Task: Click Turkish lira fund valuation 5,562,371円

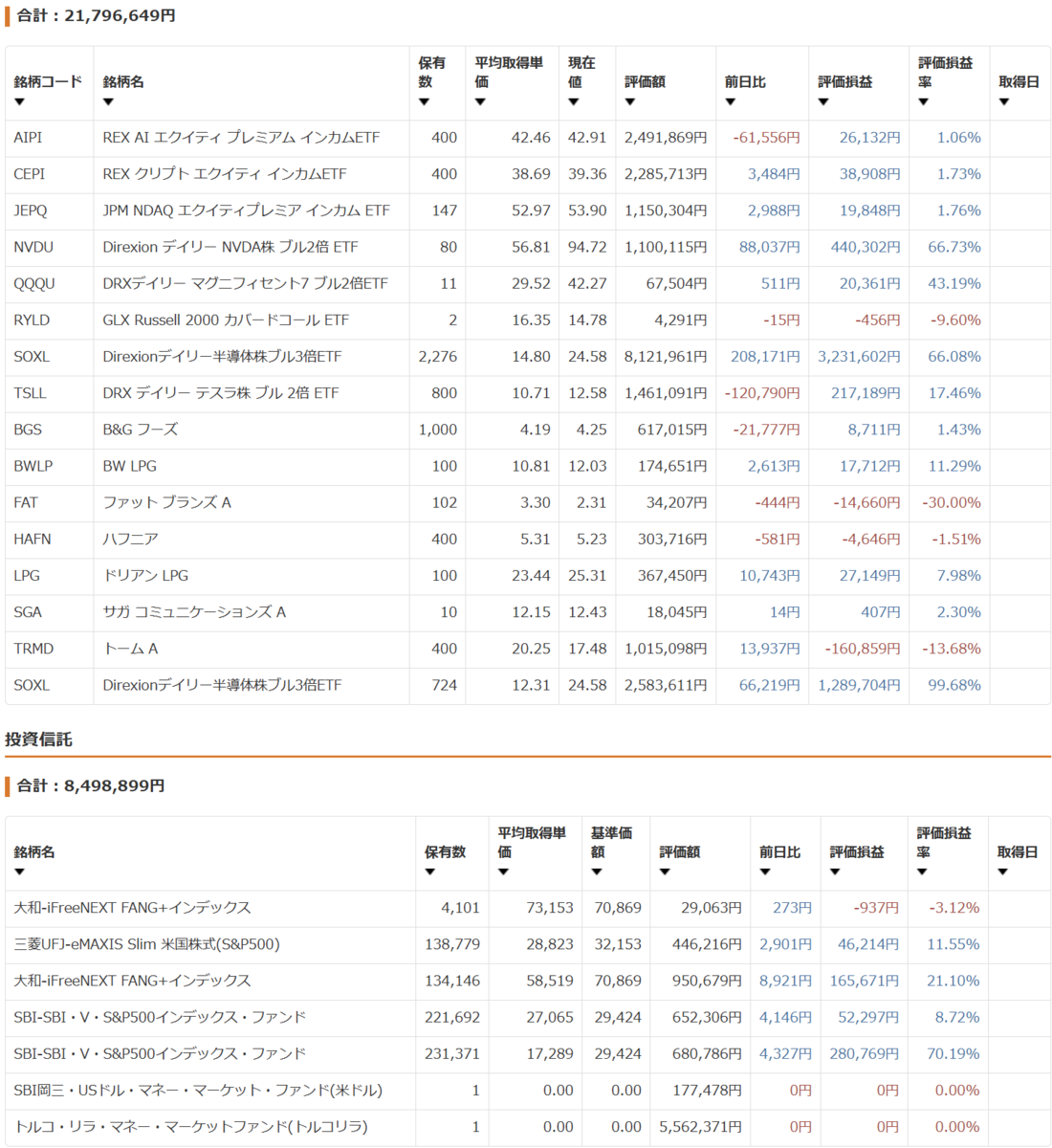Action: [700, 1126]
